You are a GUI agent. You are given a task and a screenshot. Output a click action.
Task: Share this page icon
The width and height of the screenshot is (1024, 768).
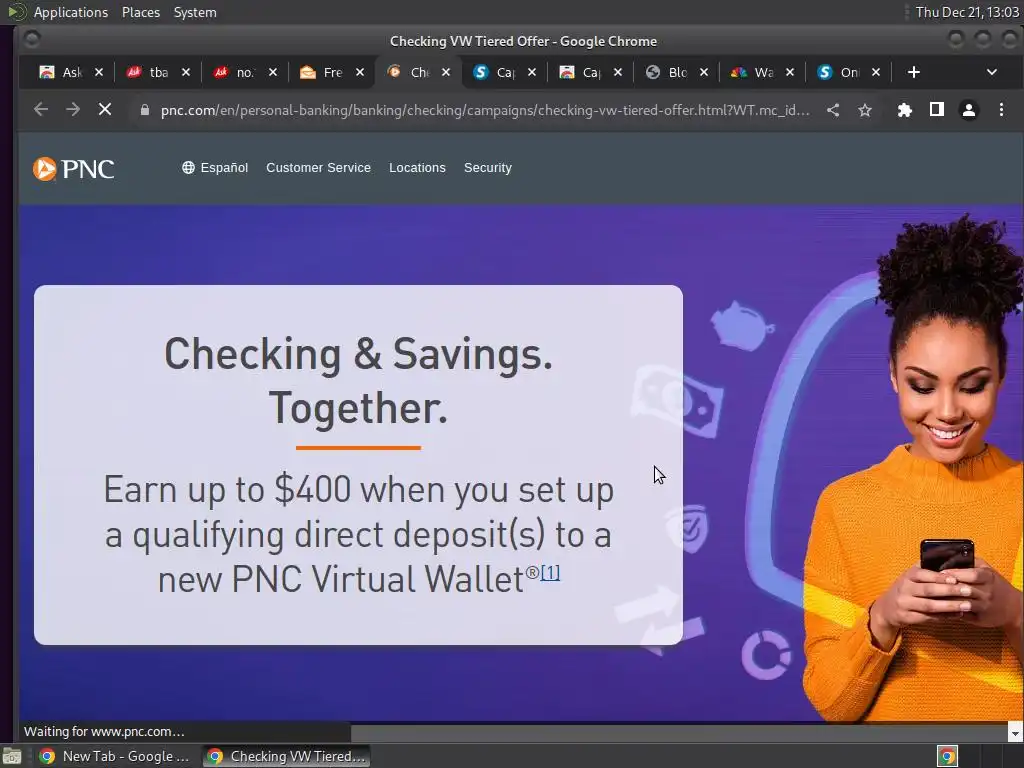coord(833,110)
